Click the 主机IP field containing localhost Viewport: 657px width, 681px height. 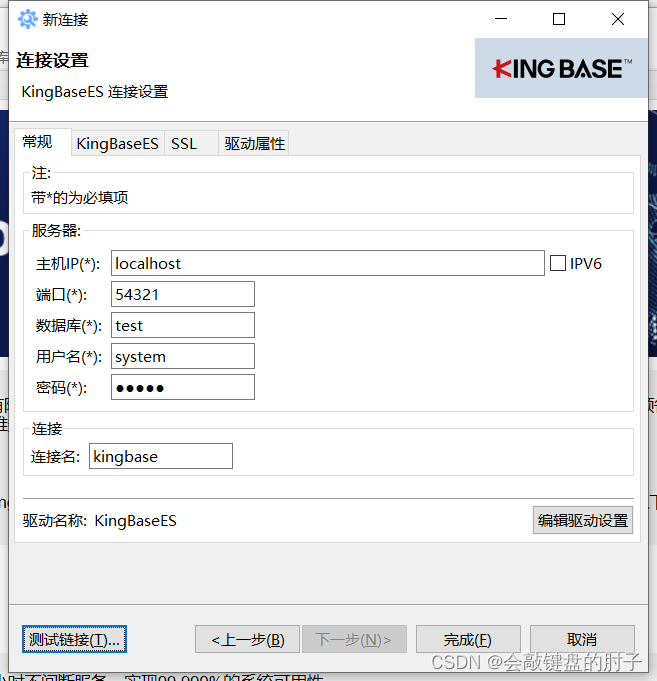(x=328, y=263)
